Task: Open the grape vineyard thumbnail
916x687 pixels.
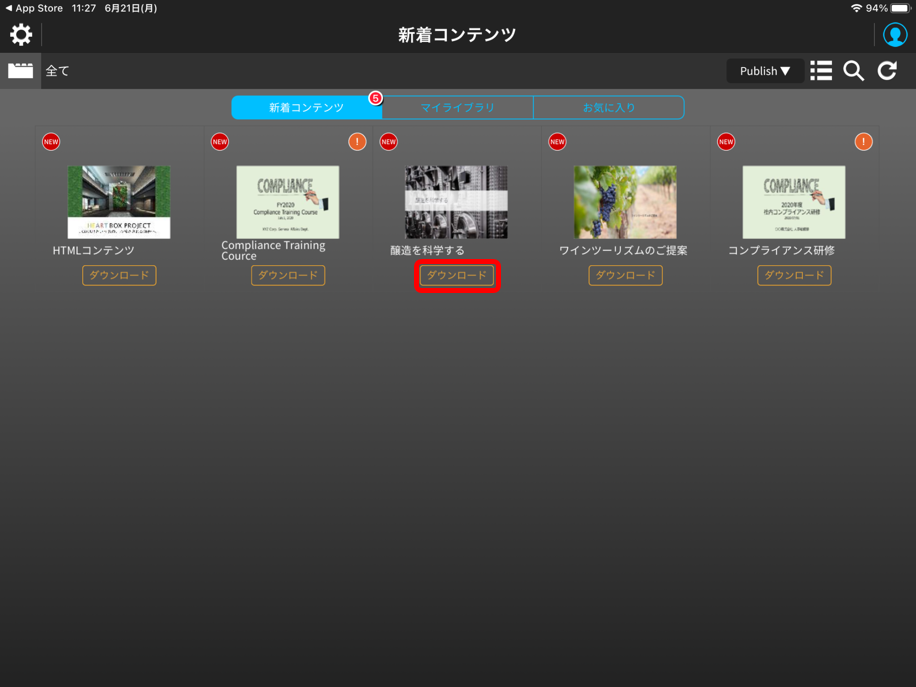Action: coord(625,202)
